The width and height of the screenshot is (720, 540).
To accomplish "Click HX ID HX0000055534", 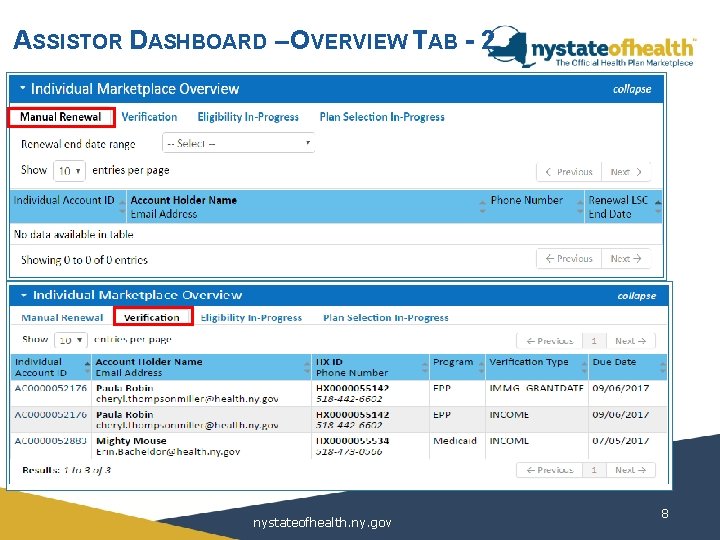I will pyautogui.click(x=352, y=441).
